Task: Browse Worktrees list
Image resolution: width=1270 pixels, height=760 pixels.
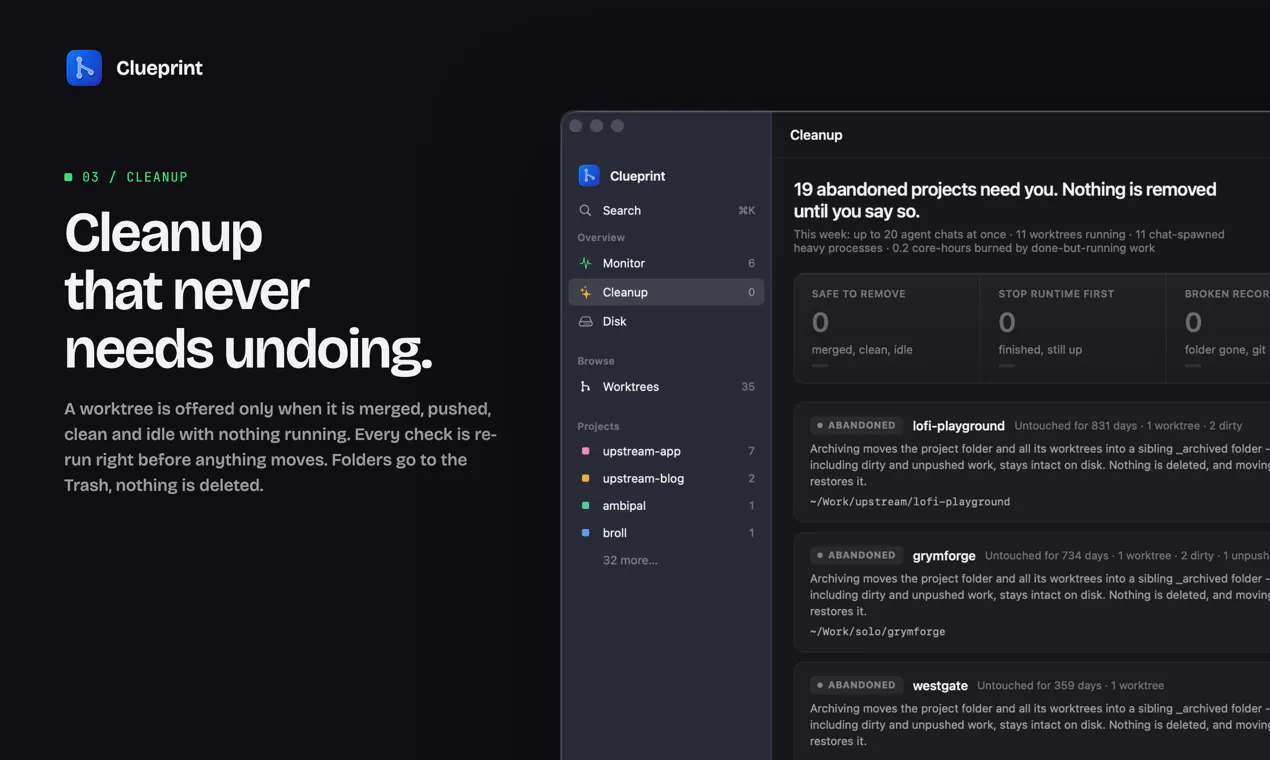Action: tap(666, 387)
